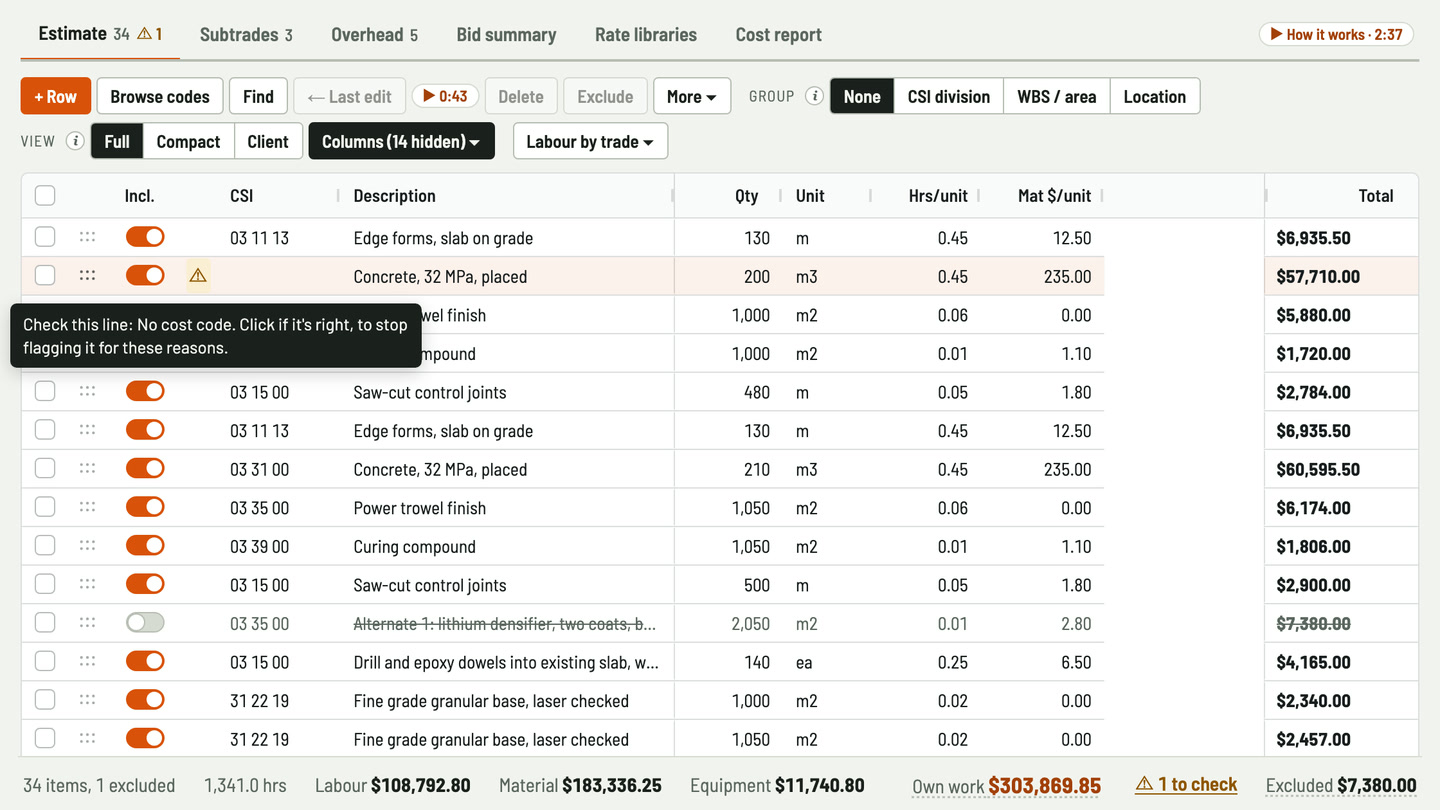1440x810 pixels.
Task: Toggle include switch for Alternate 1 lithium densifier
Action: point(145,623)
